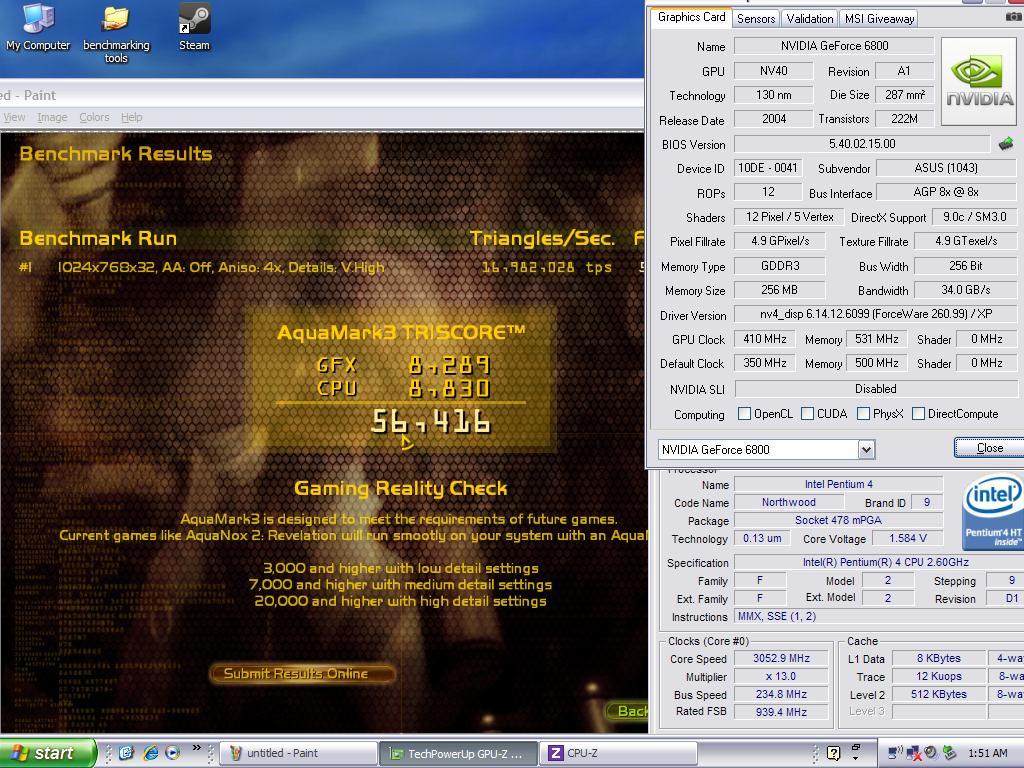Click the Core Speed value 3052.9 MHz
This screenshot has width=1024, height=768.
pos(781,658)
